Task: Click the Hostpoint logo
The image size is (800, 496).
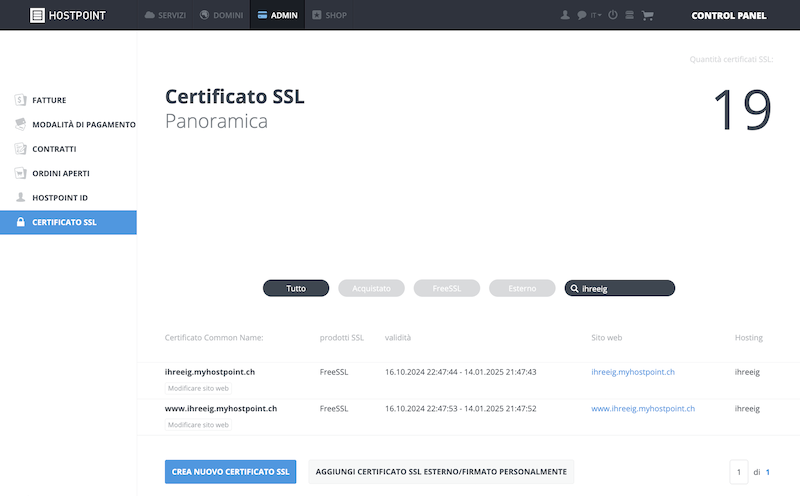Action: point(68,15)
